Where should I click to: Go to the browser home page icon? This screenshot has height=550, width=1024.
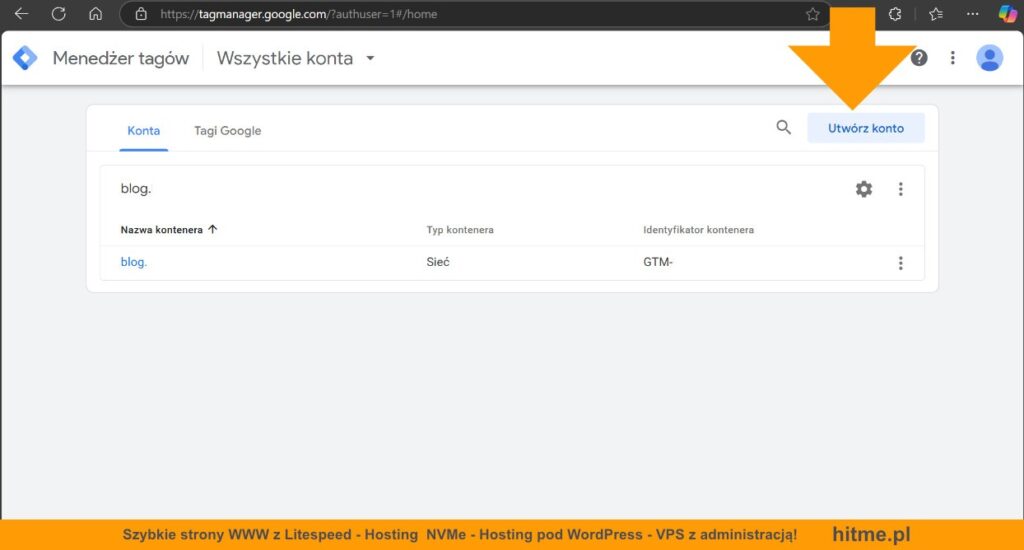tap(95, 14)
